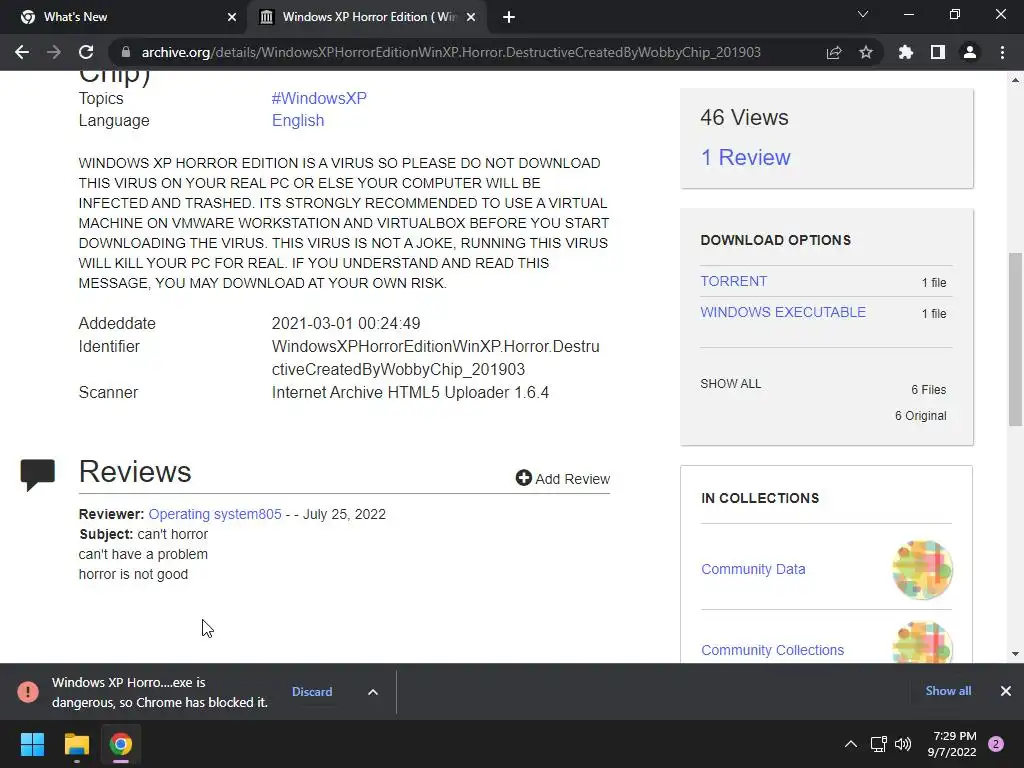Bookmark this page with the star icon

coord(866,52)
